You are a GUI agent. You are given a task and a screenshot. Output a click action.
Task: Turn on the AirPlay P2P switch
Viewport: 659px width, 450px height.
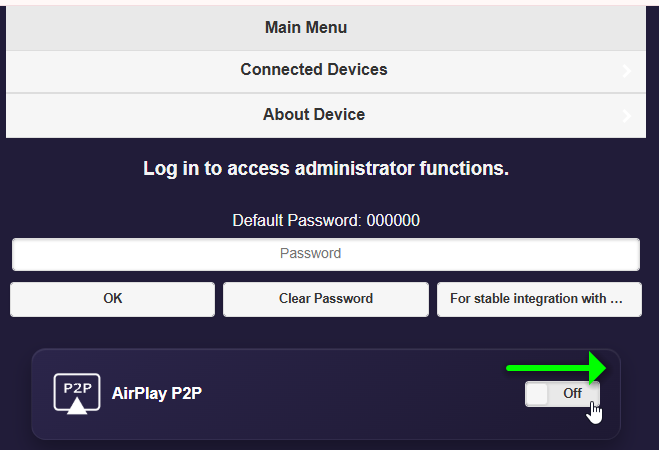click(562, 394)
